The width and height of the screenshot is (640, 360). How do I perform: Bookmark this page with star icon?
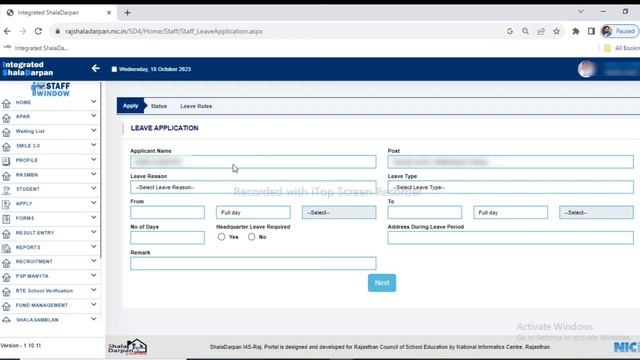(x=556, y=31)
